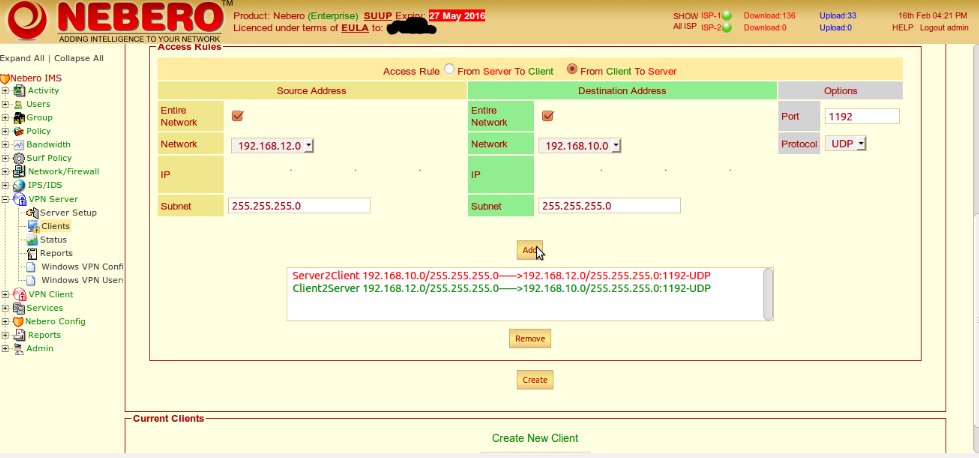The image size is (979, 458).
Task: Click the VPN Server Reports clipboard icon
Action: [x=32, y=253]
